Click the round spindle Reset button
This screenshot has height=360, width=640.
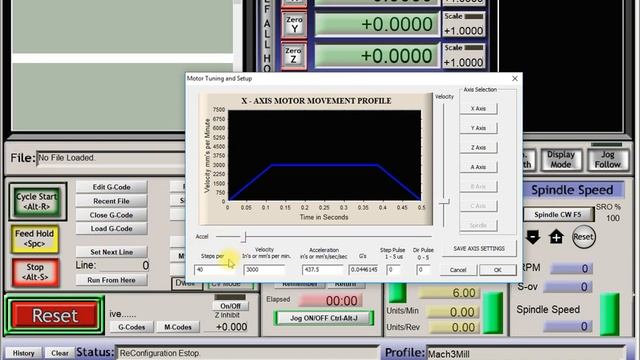583,237
